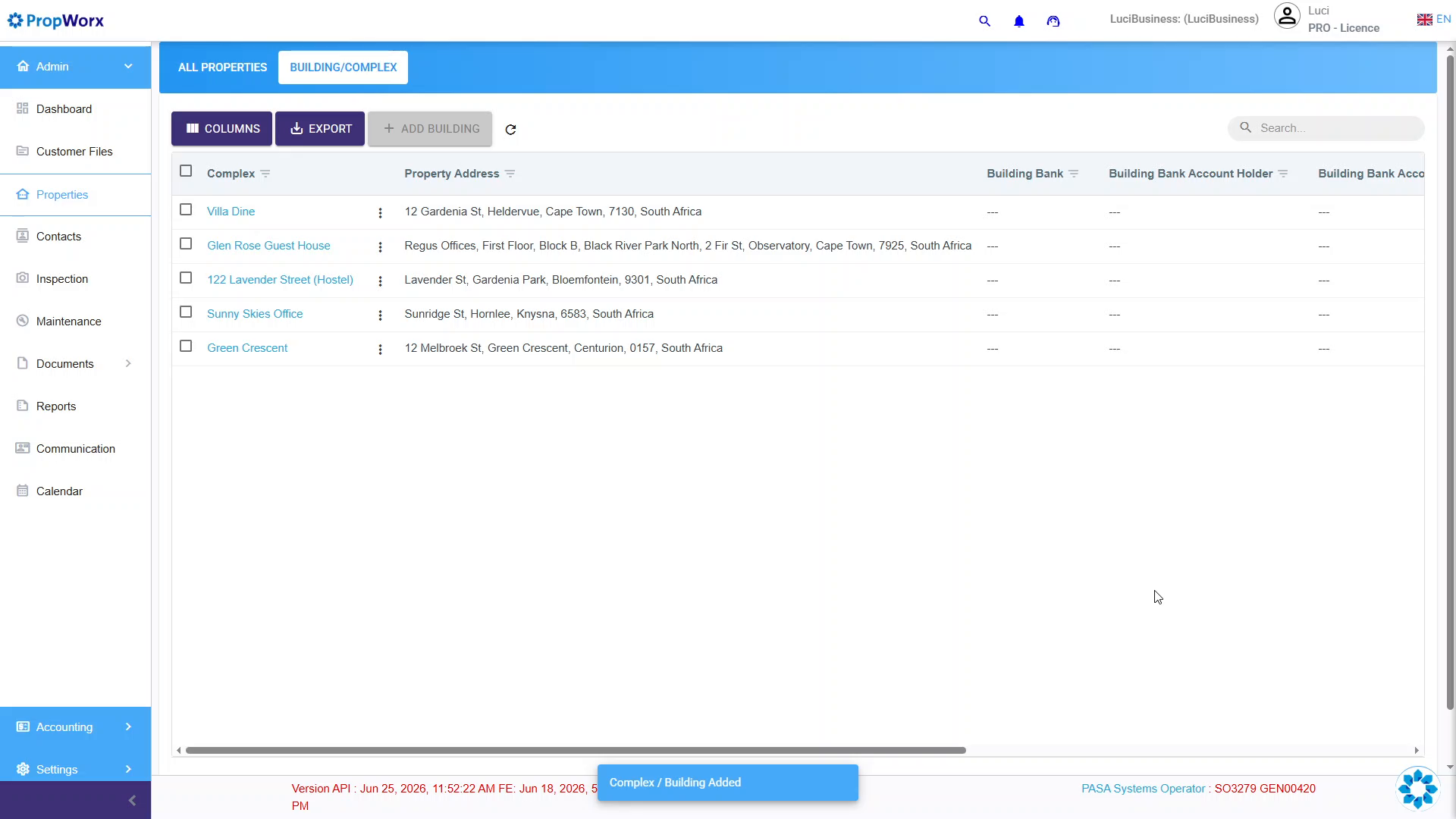Click the page vertical scrollbar
The width and height of the screenshot is (1456, 819).
pyautogui.click(x=1450, y=383)
